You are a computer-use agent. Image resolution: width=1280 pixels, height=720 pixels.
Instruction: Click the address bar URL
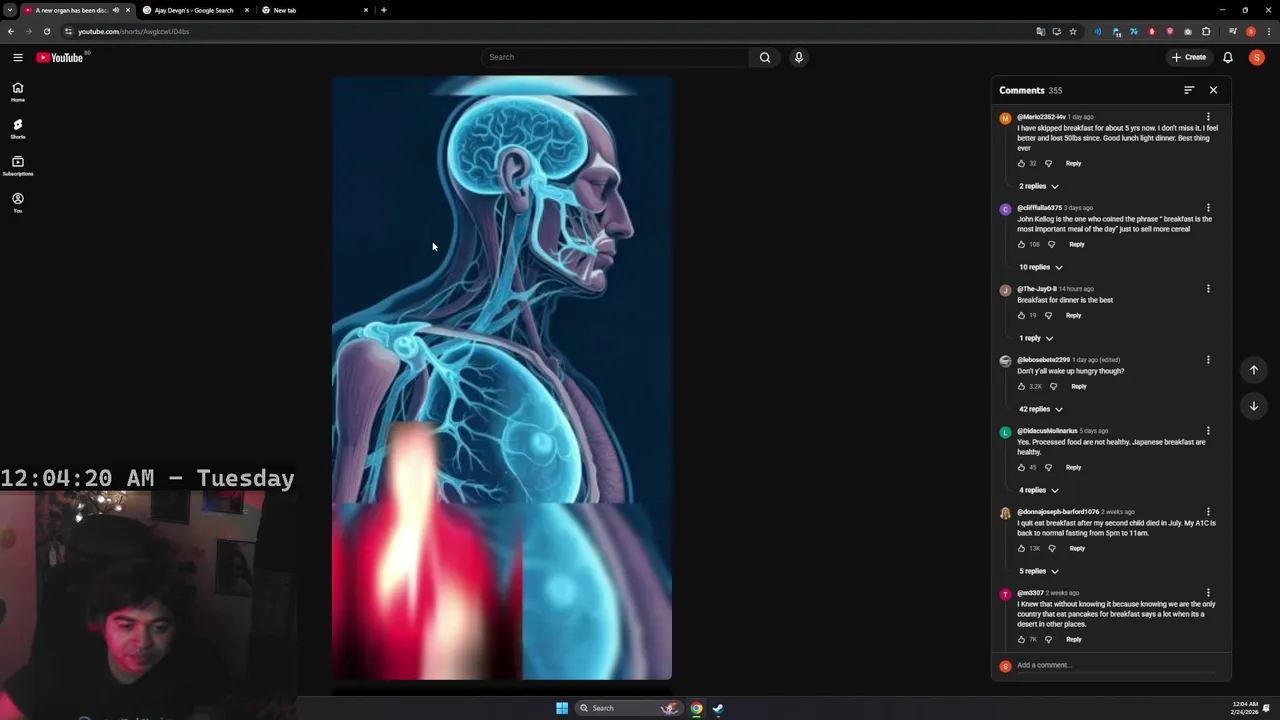[134, 31]
